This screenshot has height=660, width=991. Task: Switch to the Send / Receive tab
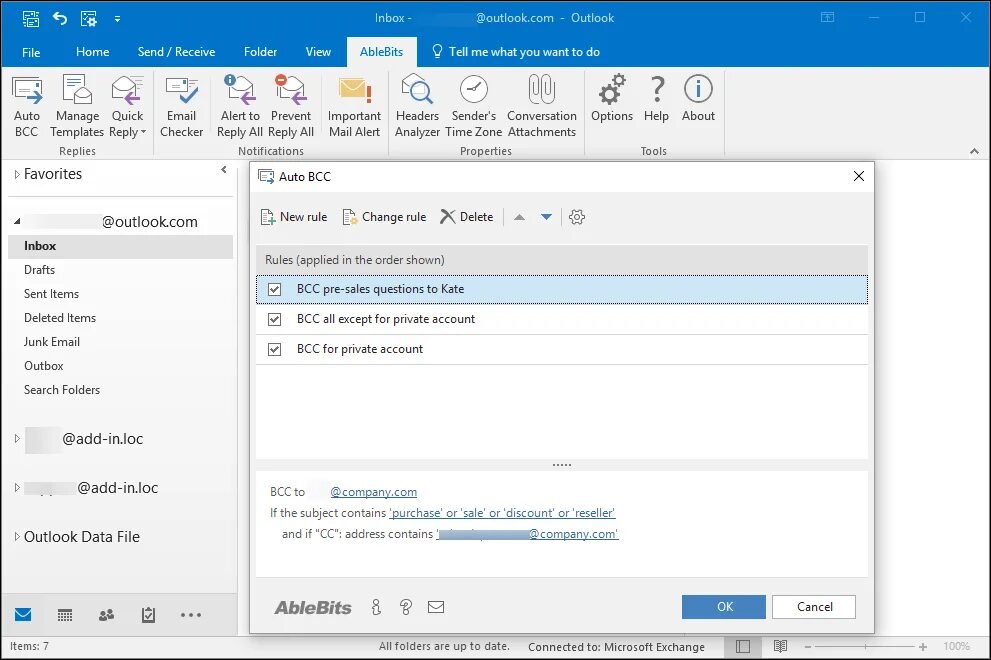[176, 52]
